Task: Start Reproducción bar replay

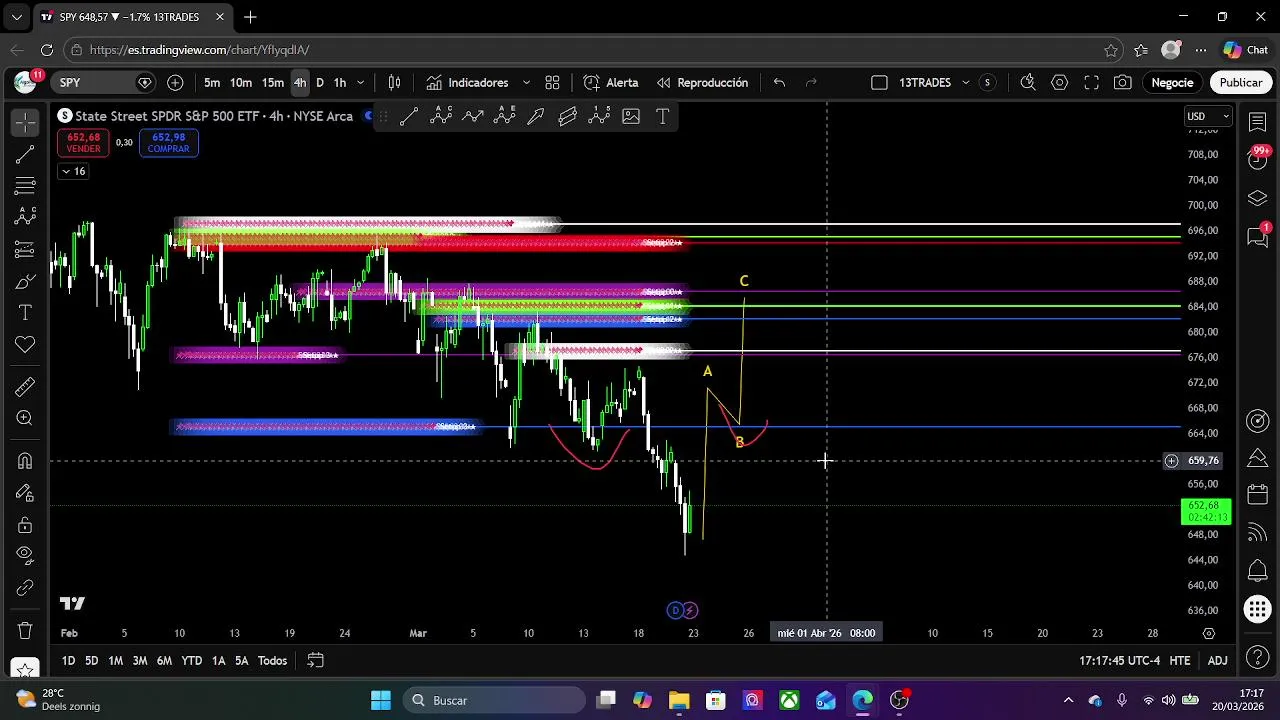Action: pyautogui.click(x=702, y=83)
